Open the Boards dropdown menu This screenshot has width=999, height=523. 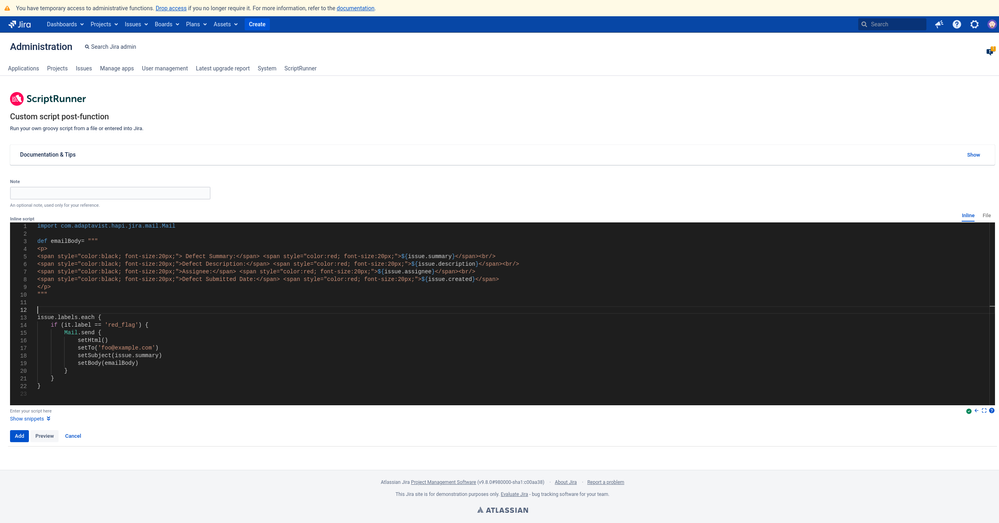(x=167, y=24)
